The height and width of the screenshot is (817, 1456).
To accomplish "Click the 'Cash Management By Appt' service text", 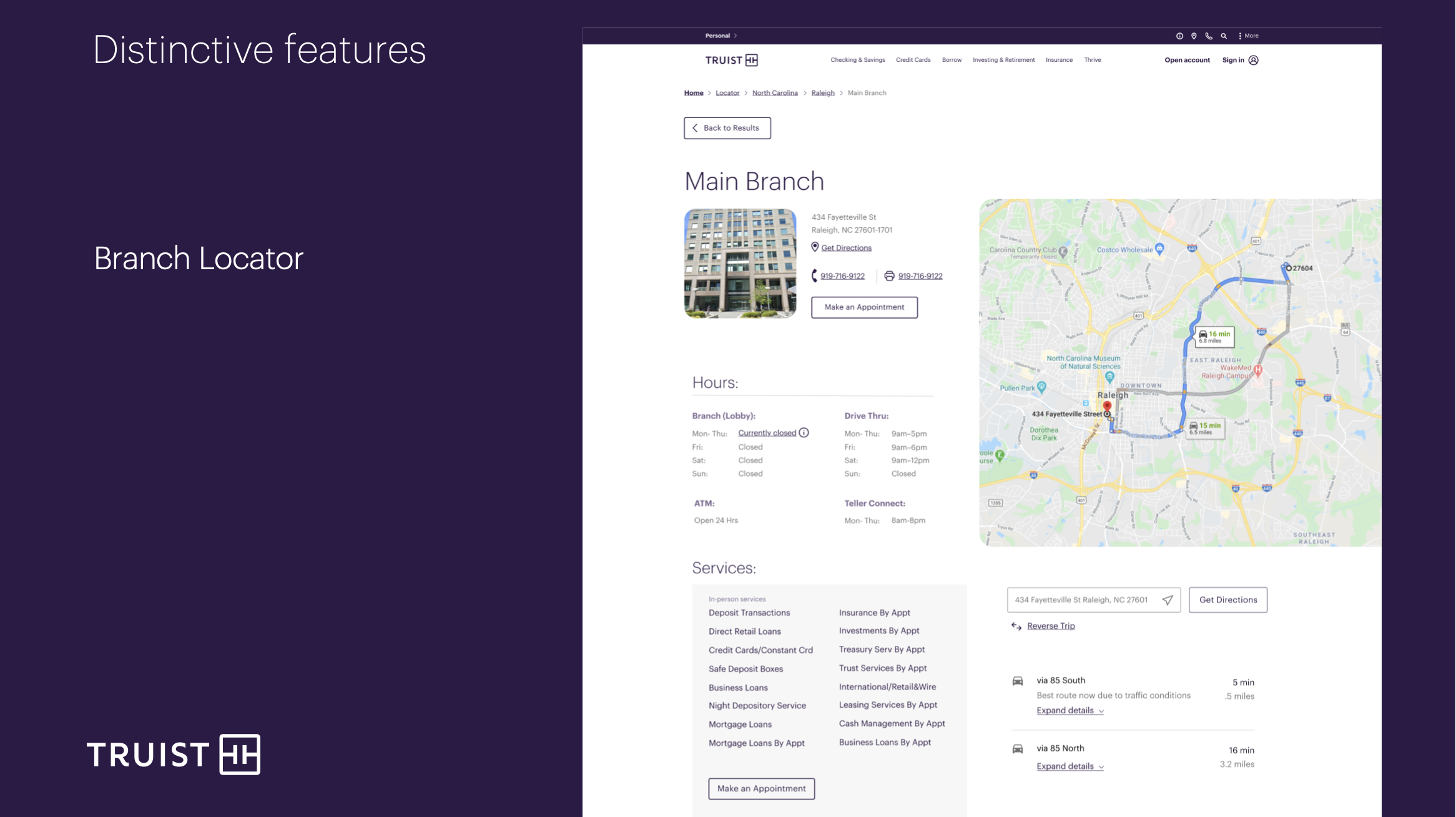I will (892, 723).
